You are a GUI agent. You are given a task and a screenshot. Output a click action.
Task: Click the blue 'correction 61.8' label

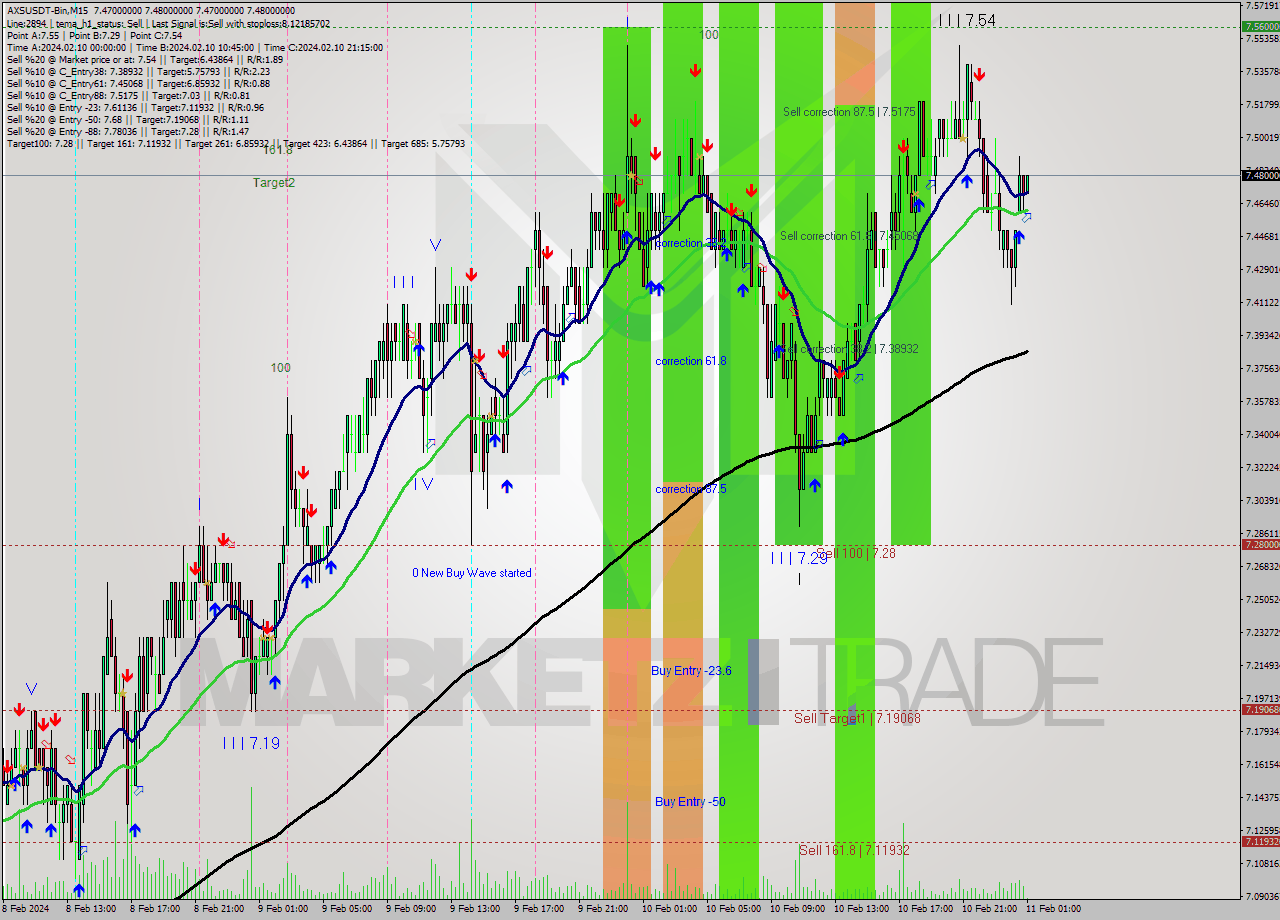click(x=691, y=361)
